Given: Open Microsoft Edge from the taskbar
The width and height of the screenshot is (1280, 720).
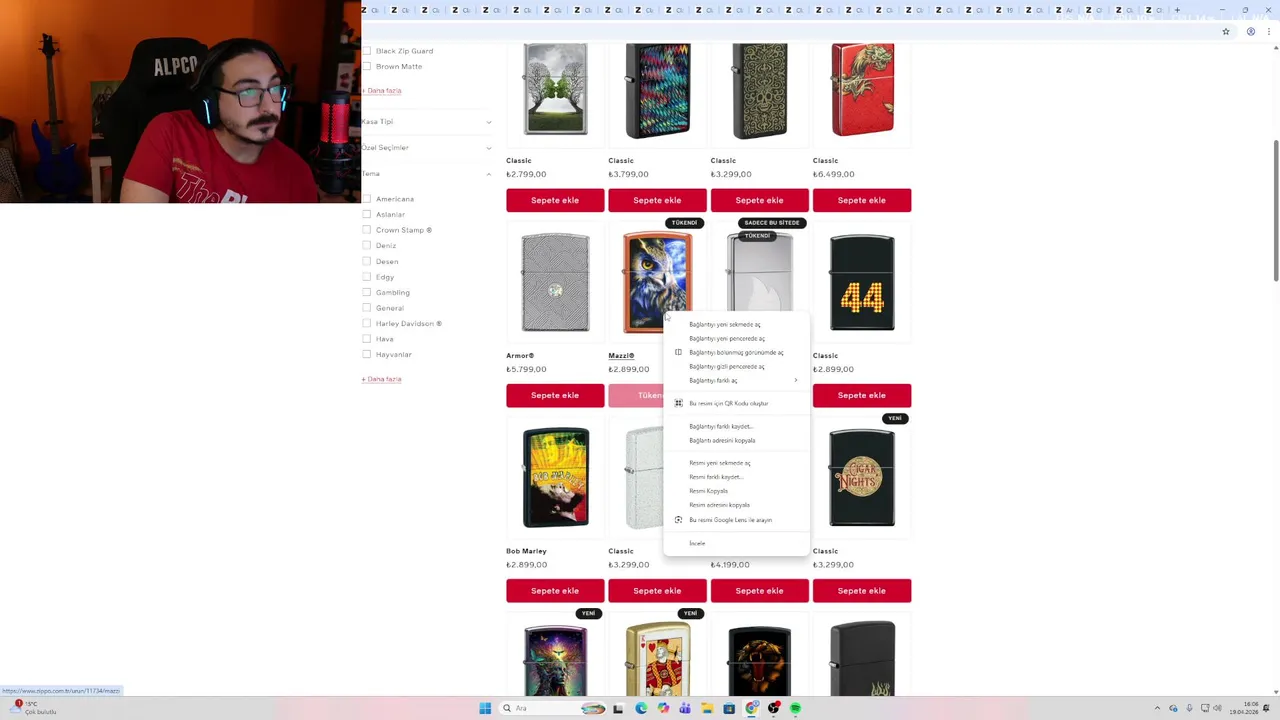Looking at the screenshot, I should (641, 708).
